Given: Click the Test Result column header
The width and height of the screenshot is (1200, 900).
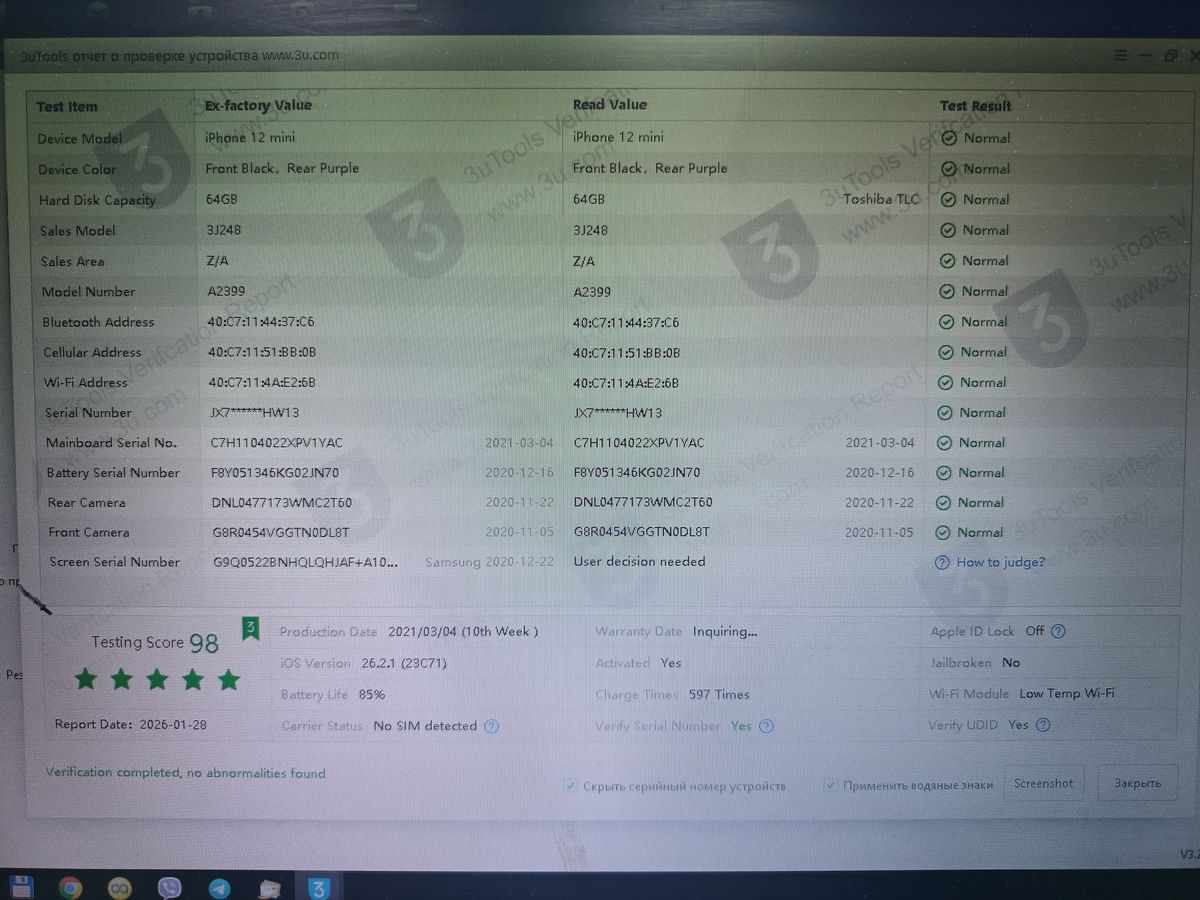Looking at the screenshot, I should click(x=975, y=106).
